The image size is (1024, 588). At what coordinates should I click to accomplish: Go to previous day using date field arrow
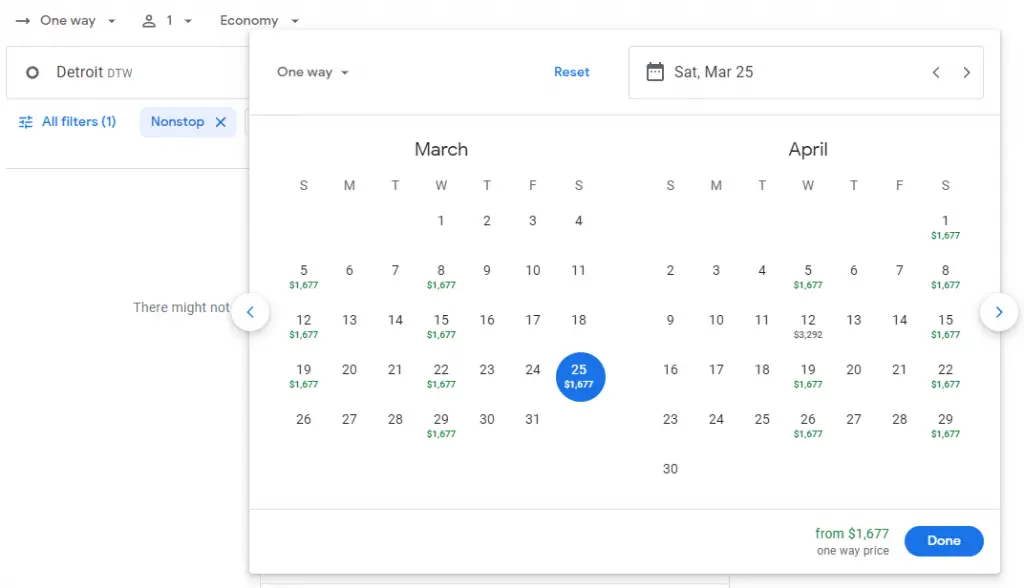point(936,72)
